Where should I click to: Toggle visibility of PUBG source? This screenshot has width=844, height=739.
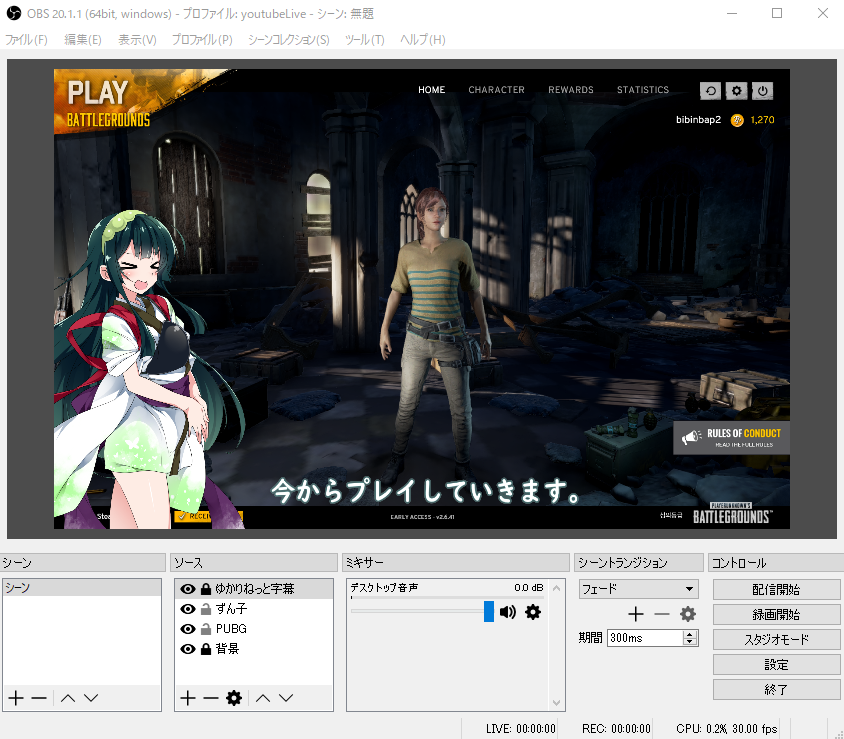[188, 629]
